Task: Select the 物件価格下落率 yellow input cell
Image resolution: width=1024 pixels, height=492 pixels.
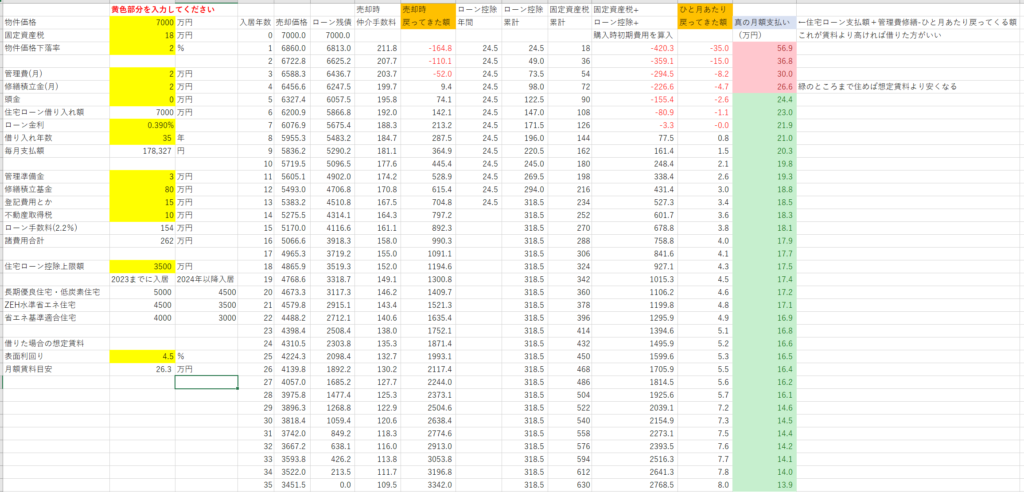Action: pos(141,47)
